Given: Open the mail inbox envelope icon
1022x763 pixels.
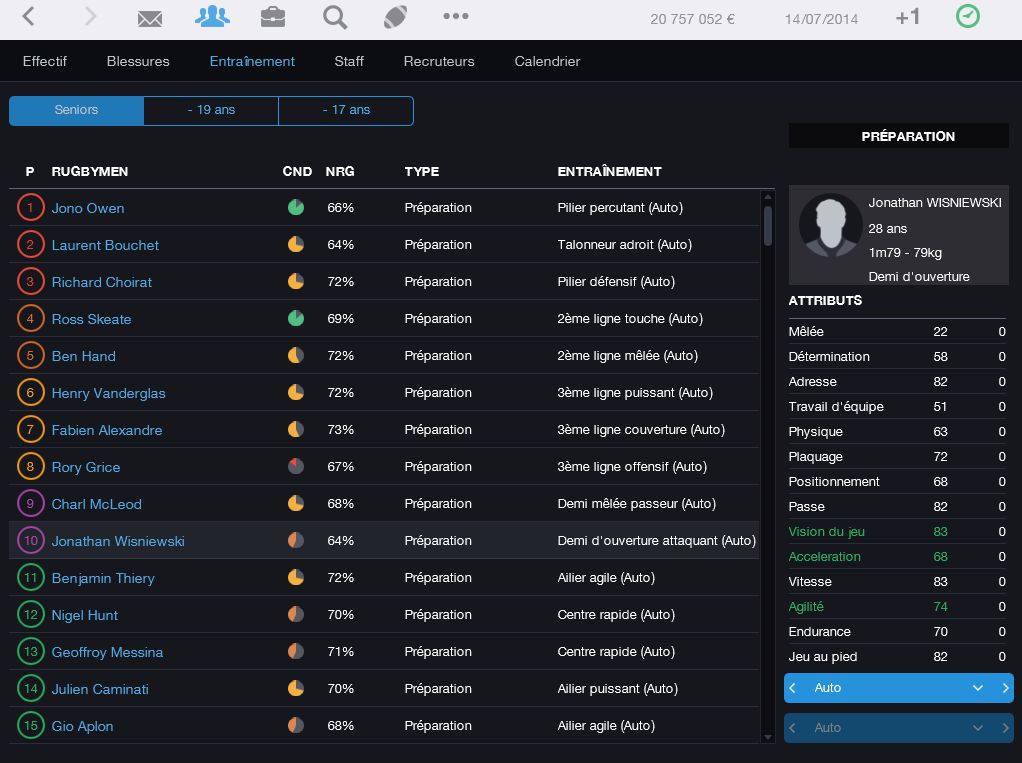Looking at the screenshot, I should pos(150,18).
